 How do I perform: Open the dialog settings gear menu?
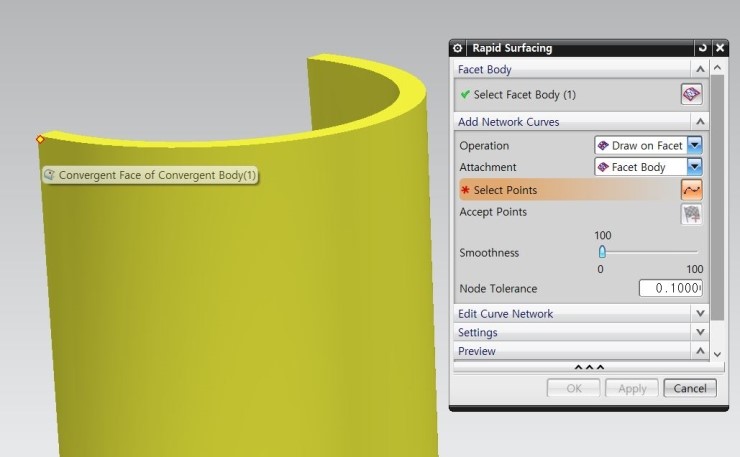pyautogui.click(x=458, y=48)
